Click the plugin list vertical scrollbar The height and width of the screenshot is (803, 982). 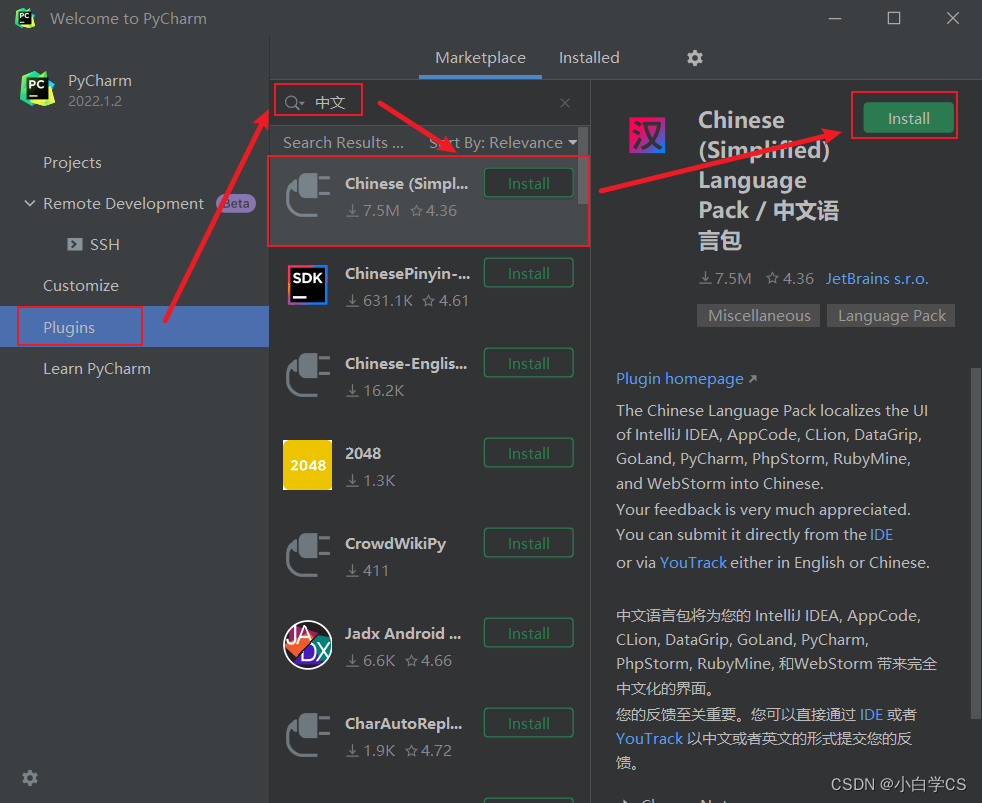(583, 166)
